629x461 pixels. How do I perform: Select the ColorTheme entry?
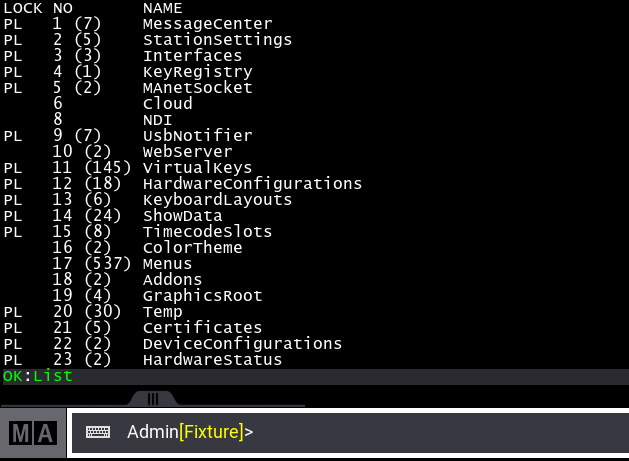(192, 248)
